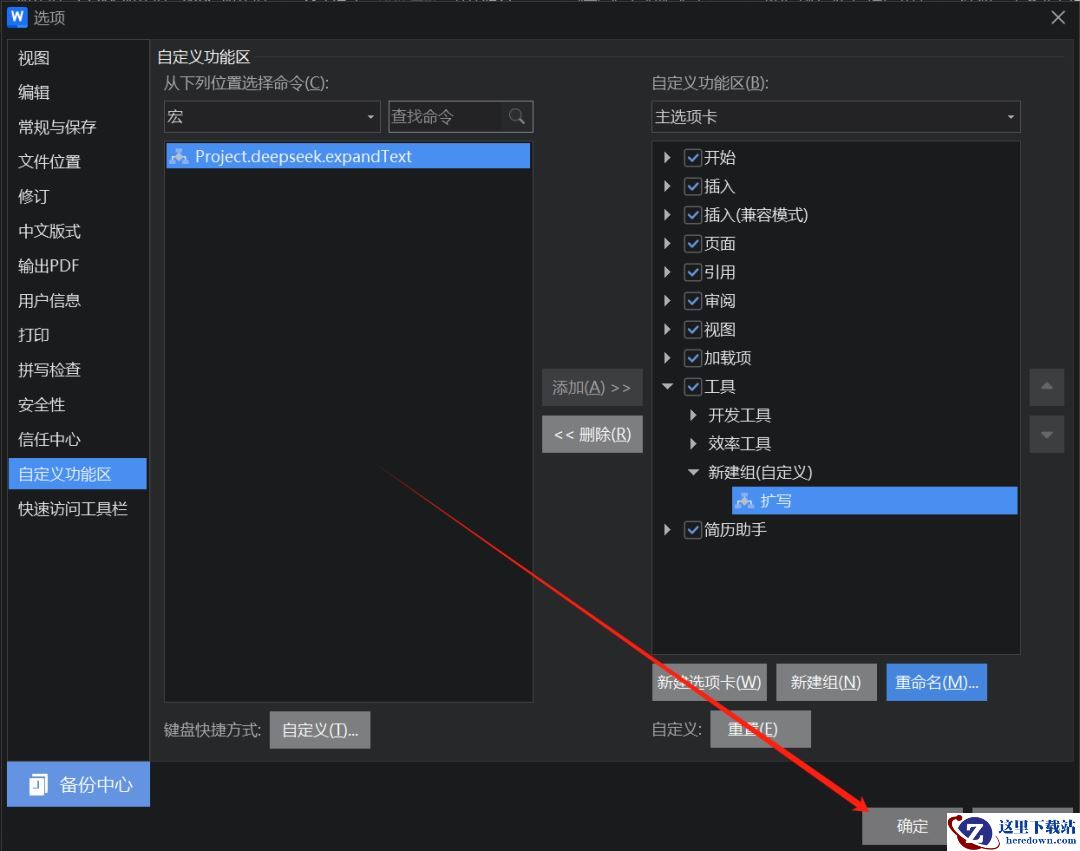
Task: Click the search magnifier icon in command search
Action: coord(516,117)
